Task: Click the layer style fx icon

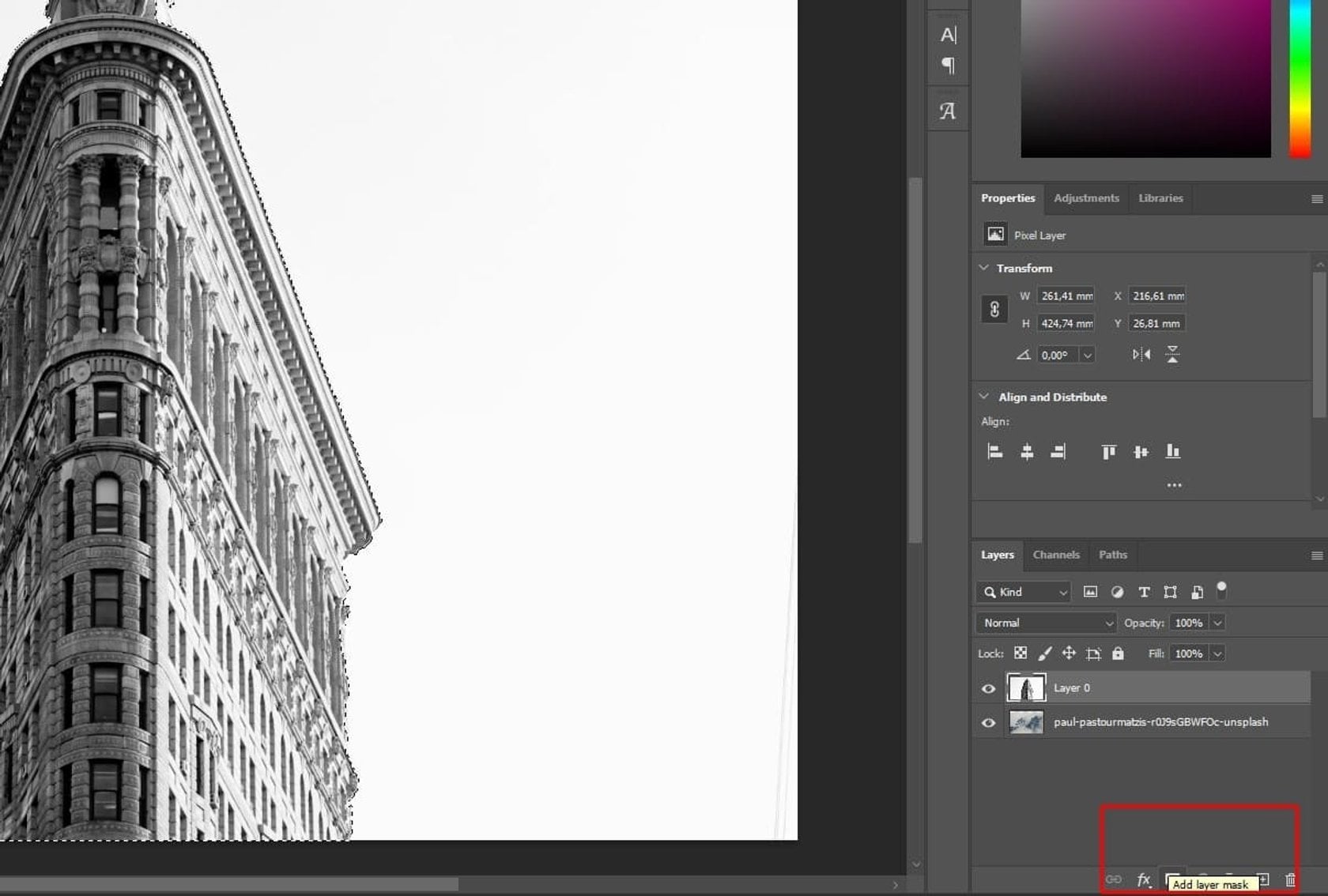Action: pyautogui.click(x=1143, y=879)
